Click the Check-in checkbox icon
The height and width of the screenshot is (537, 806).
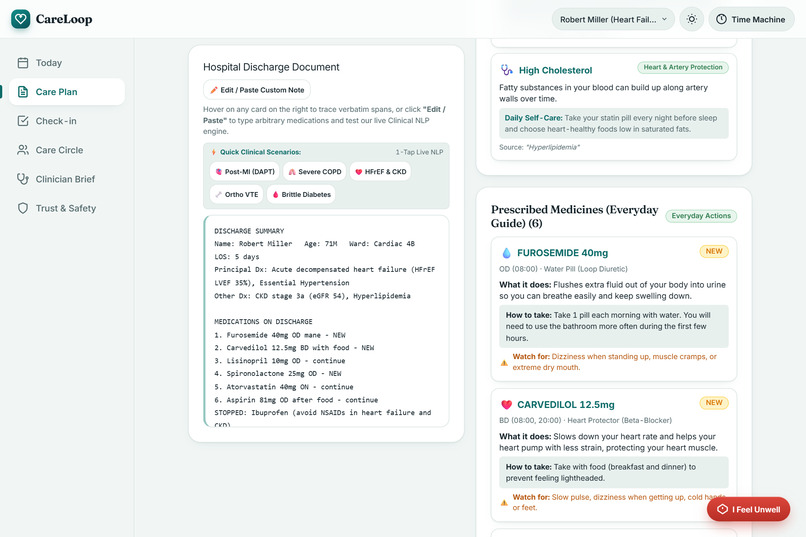click(23, 121)
